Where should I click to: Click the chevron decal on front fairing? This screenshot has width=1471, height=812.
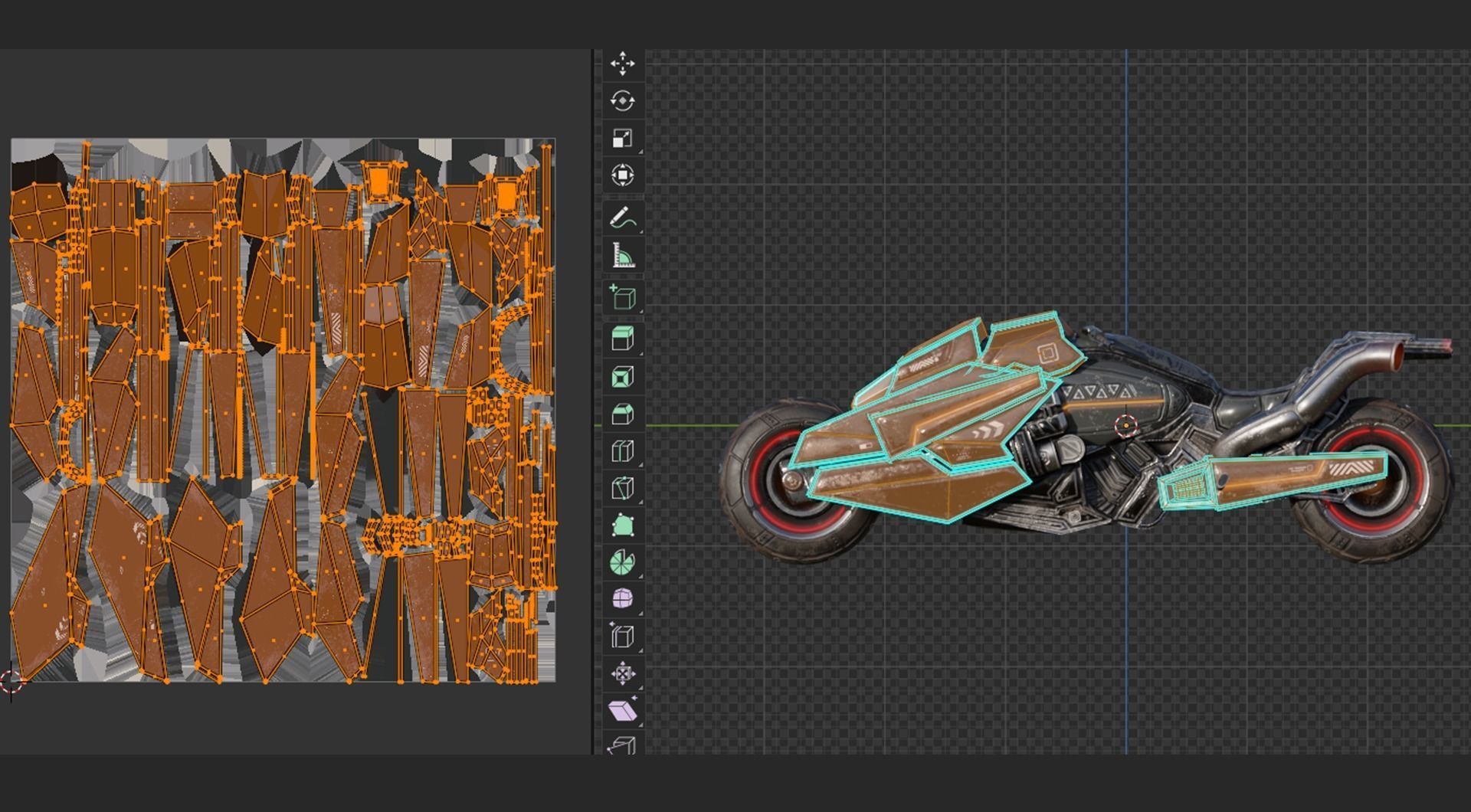pos(987,431)
